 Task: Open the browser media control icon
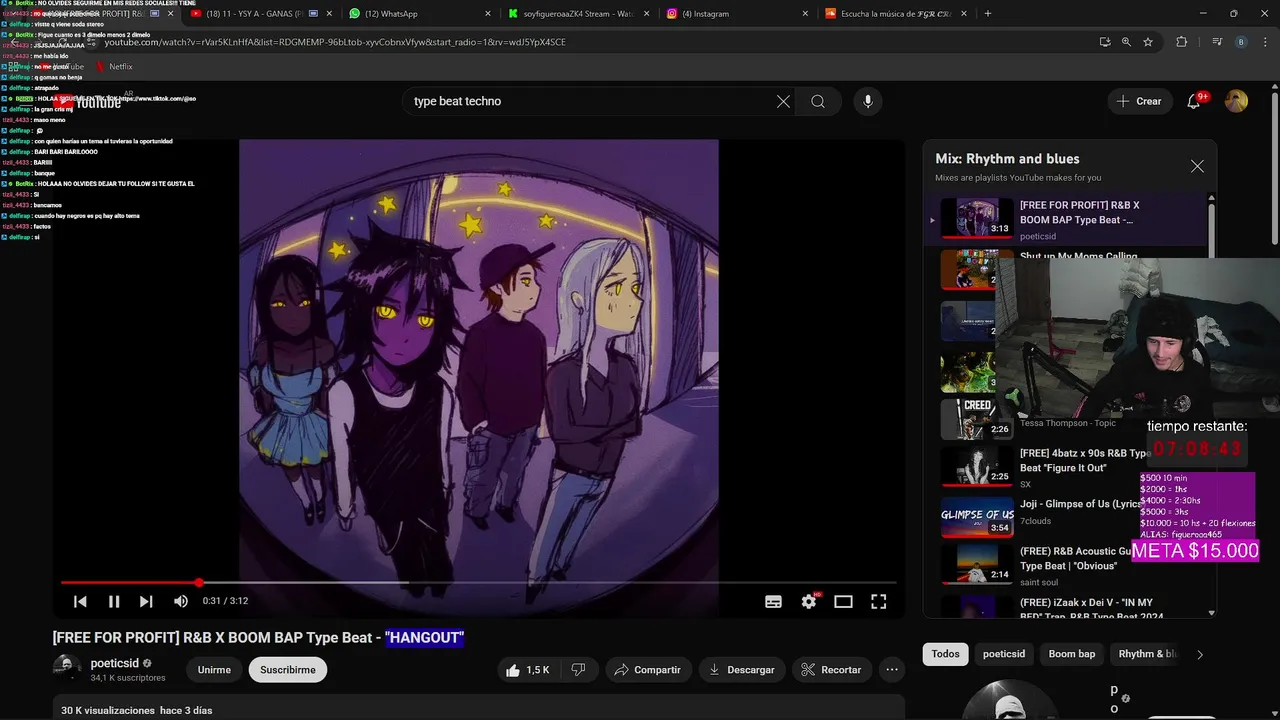[x=1217, y=42]
